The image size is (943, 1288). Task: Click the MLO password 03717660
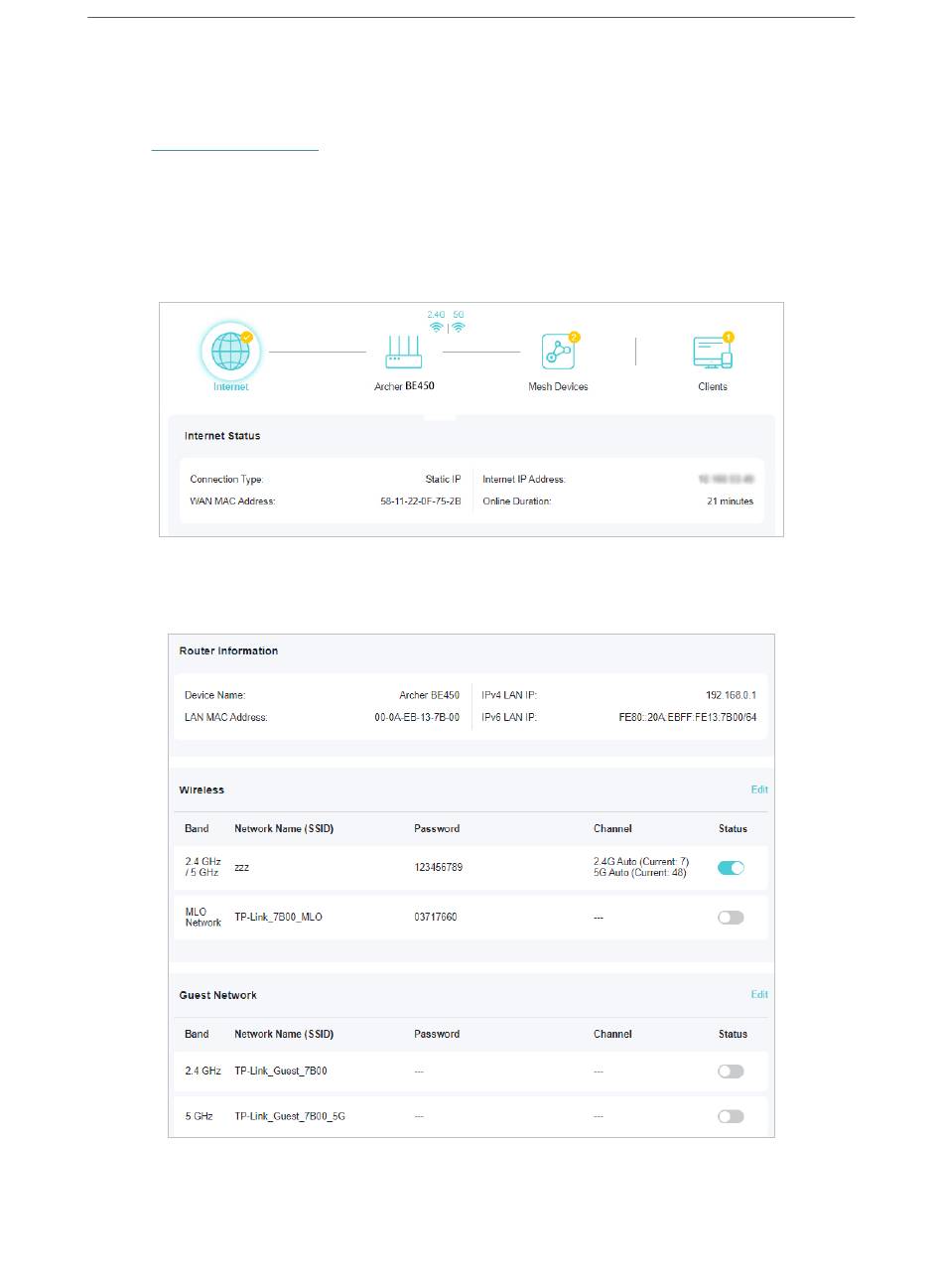(x=436, y=918)
